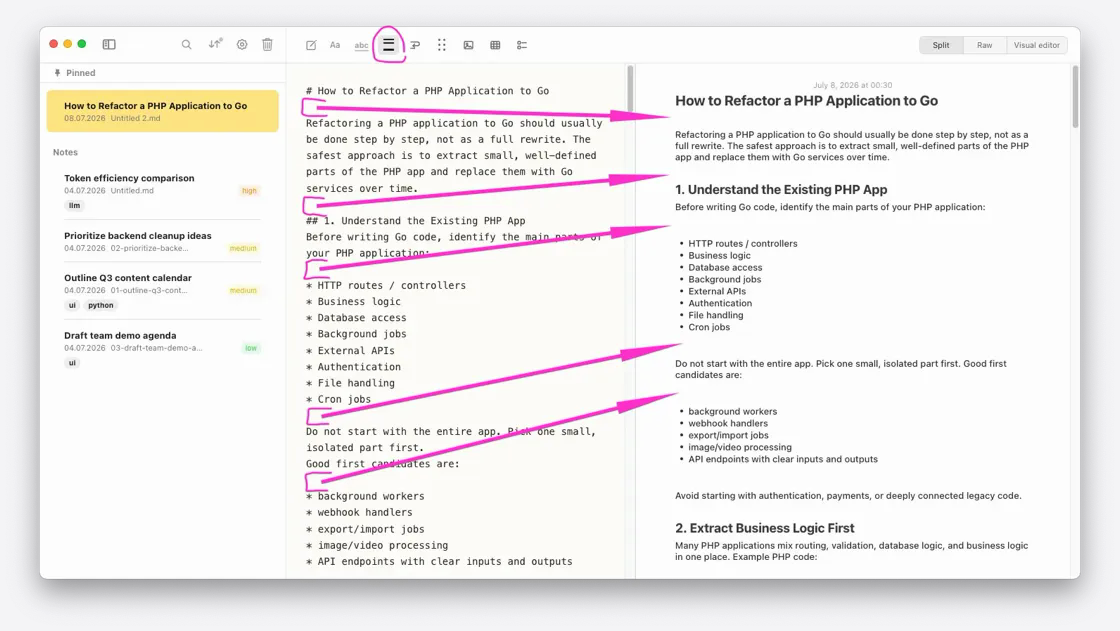Click the preview bullet 'image/video processing'

pyautogui.click(x=740, y=447)
